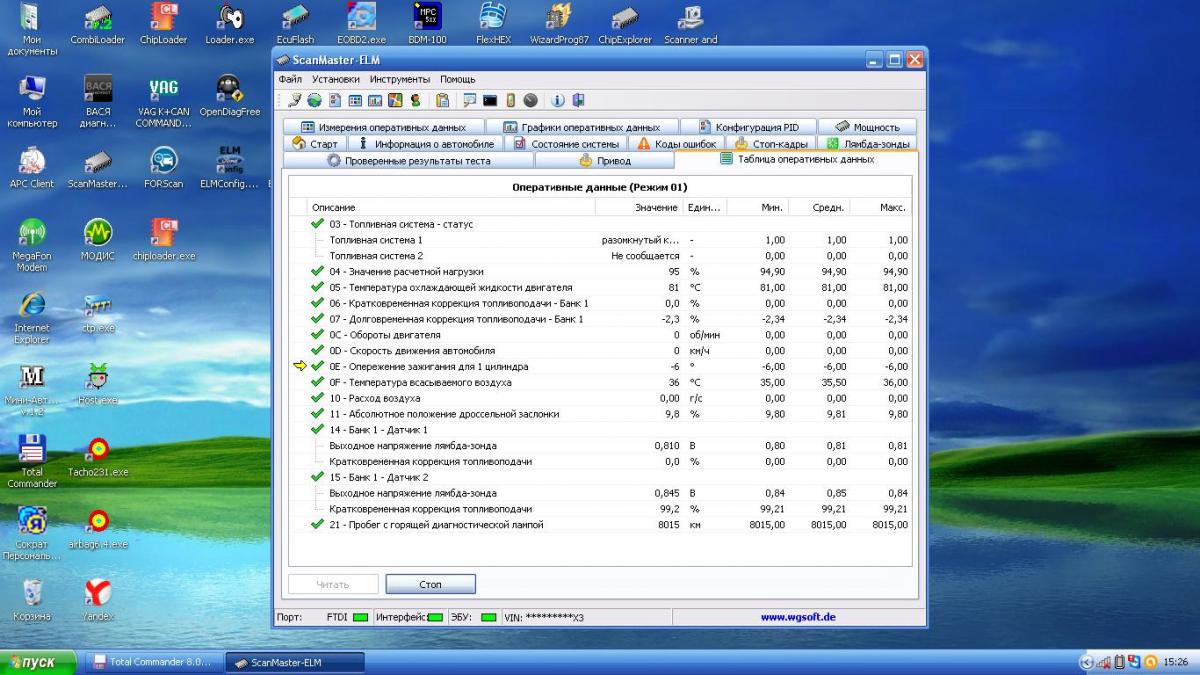Click the BDM-100 desktop icon
The width and height of the screenshot is (1200, 675).
coord(427,25)
